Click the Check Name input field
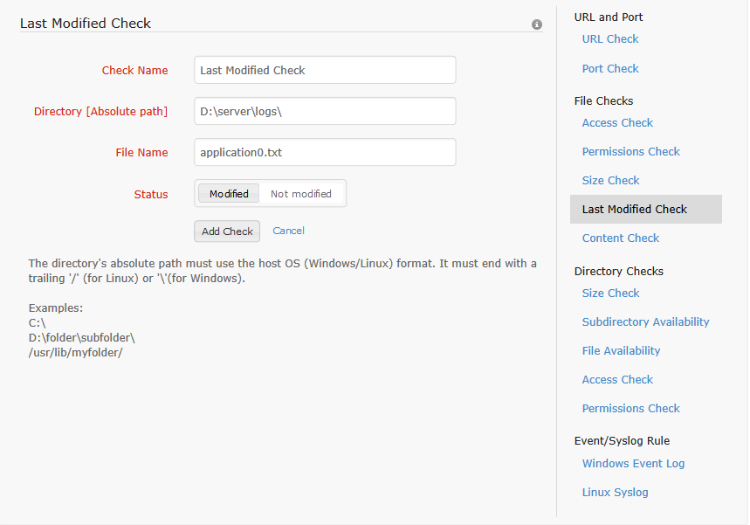The width and height of the screenshot is (750, 525). (x=325, y=70)
